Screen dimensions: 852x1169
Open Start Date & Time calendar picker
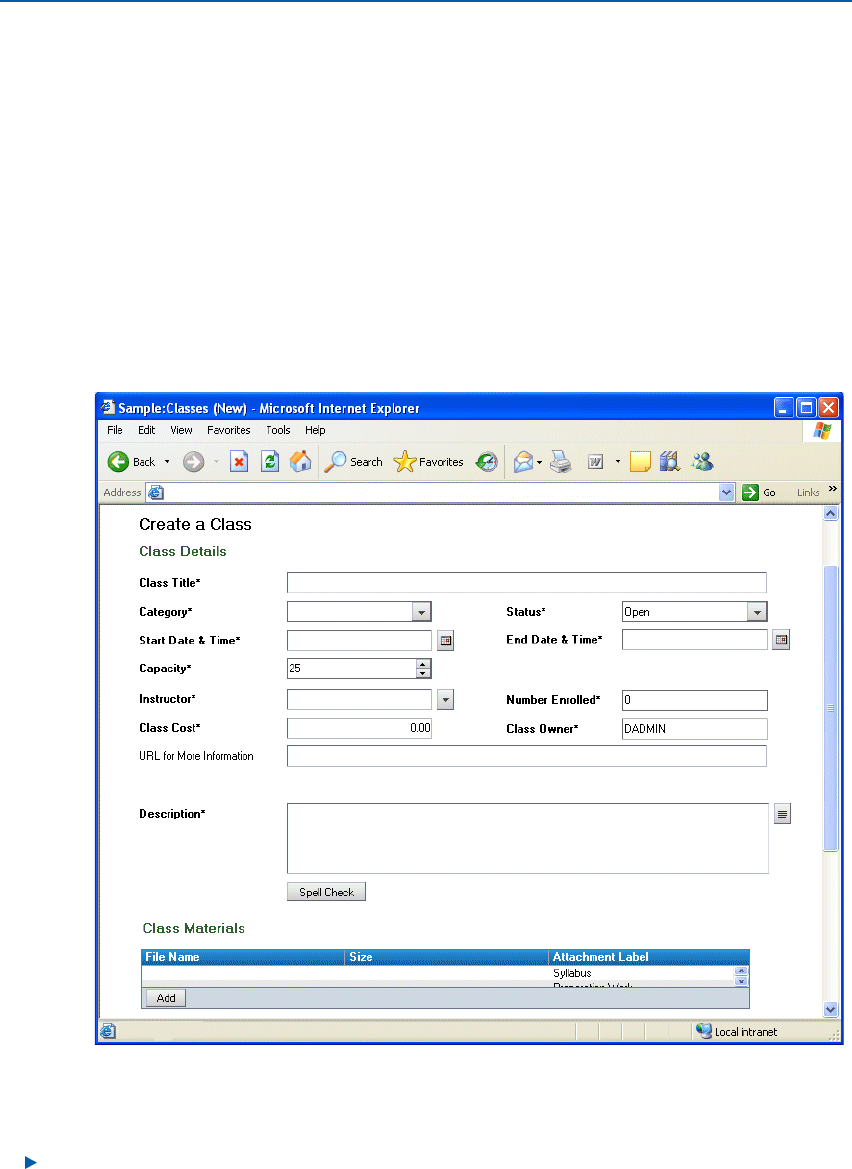446,640
